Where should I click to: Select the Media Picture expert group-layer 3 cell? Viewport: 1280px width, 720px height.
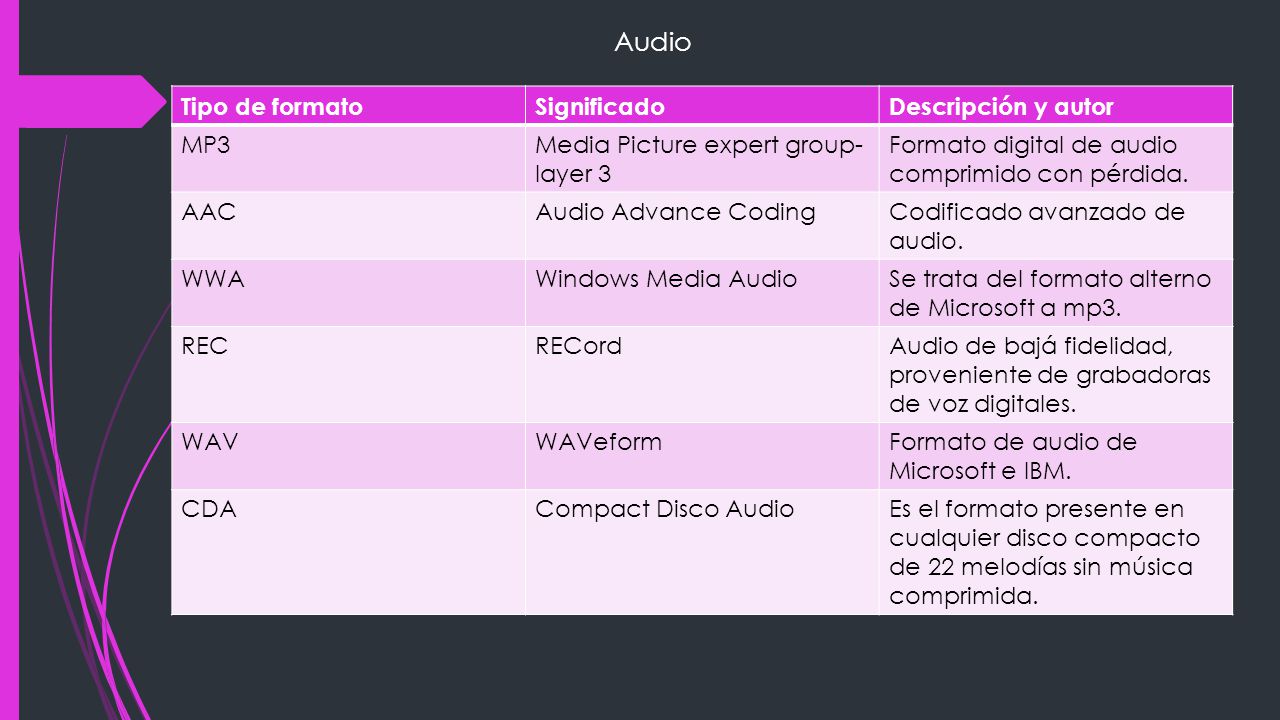[x=702, y=159]
